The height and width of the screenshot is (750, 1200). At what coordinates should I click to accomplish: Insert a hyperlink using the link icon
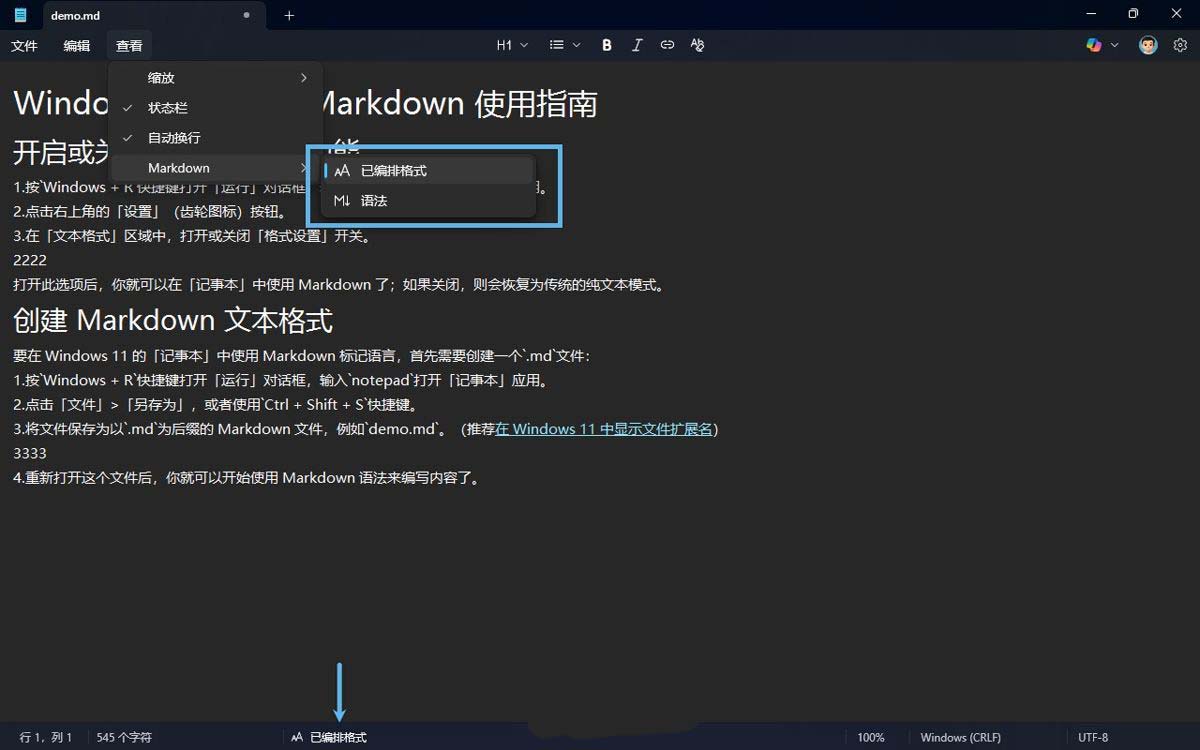[x=667, y=45]
